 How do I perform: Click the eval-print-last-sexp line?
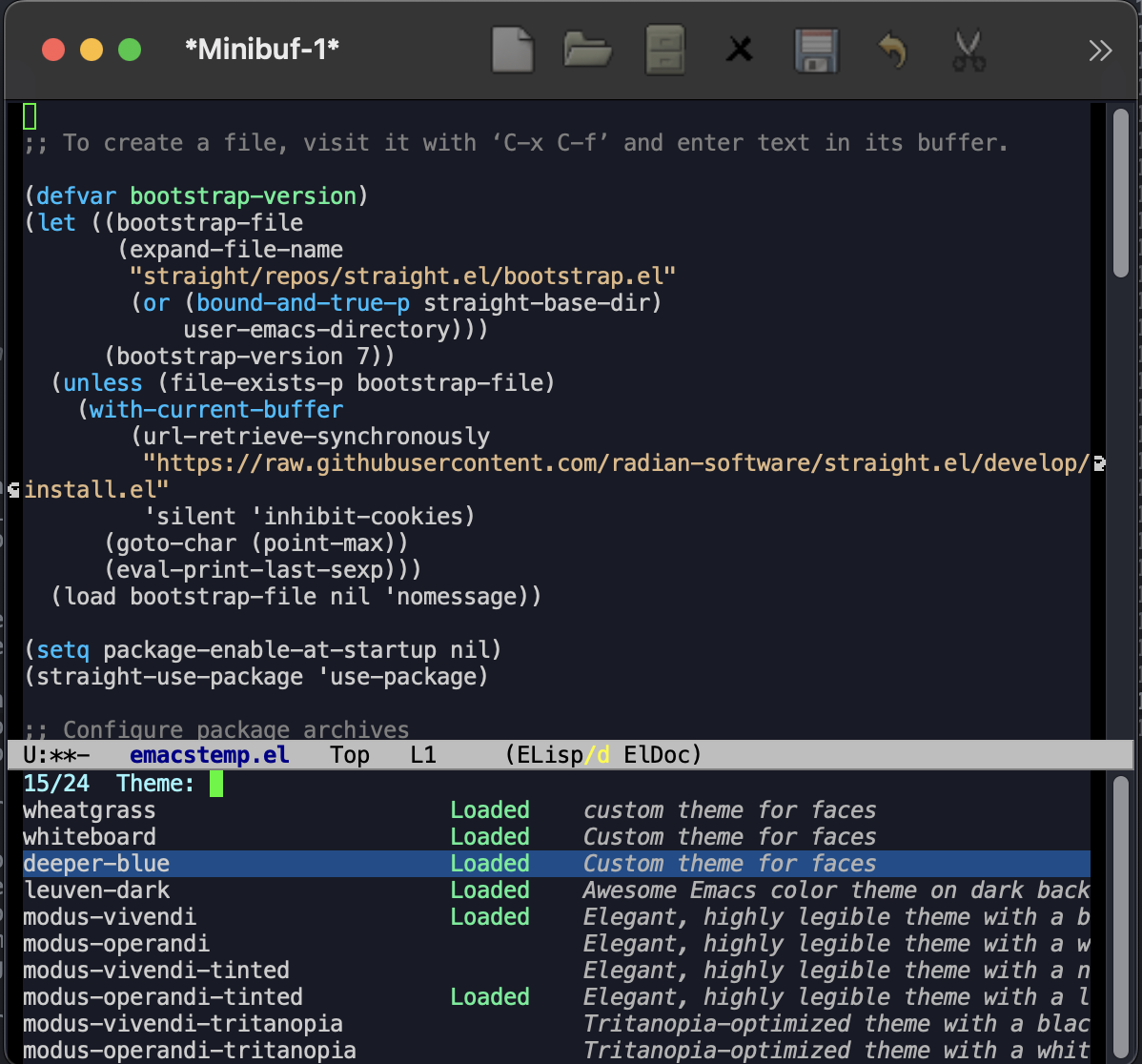[x=263, y=569]
